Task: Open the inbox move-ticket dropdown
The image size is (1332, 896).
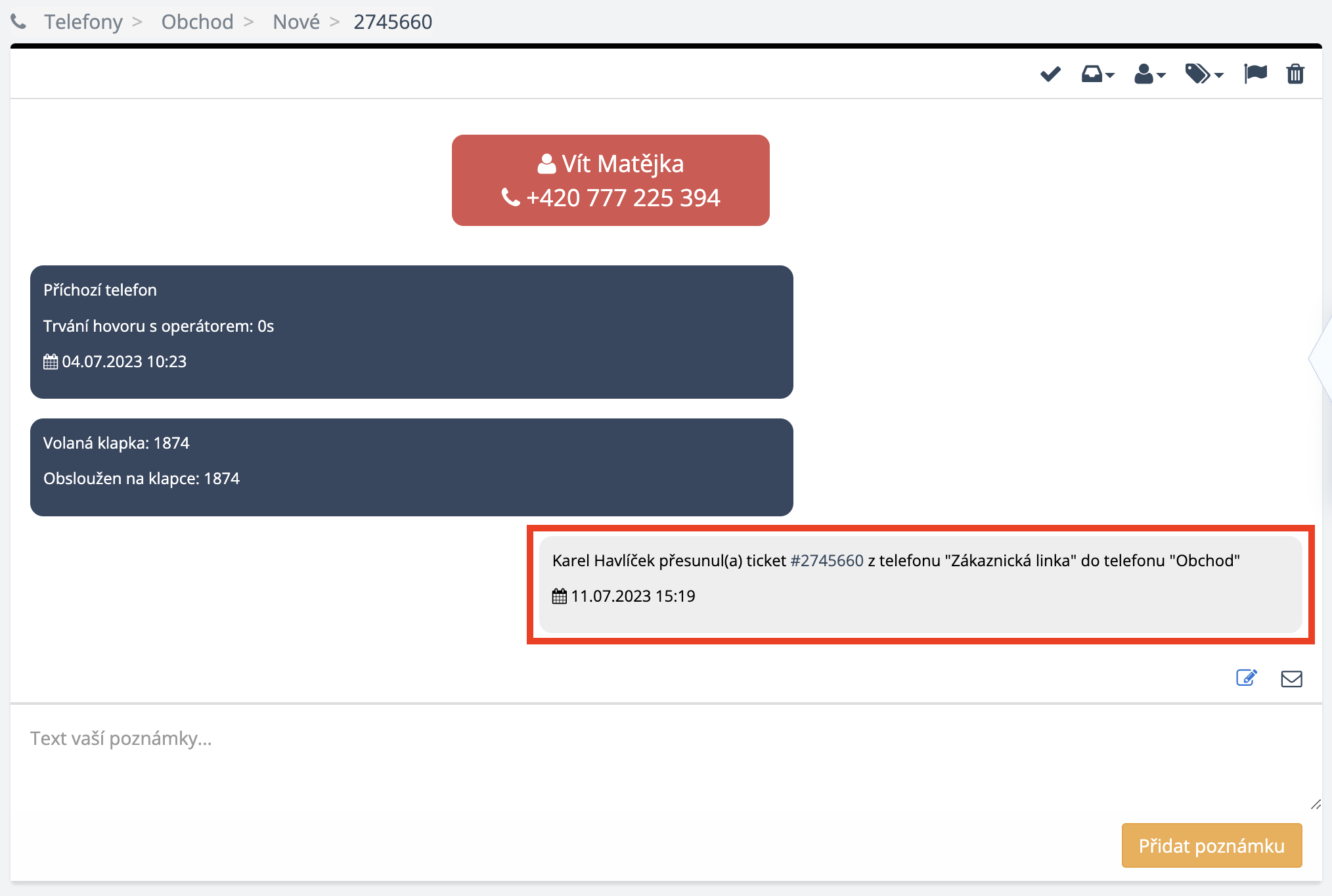Action: (1098, 74)
